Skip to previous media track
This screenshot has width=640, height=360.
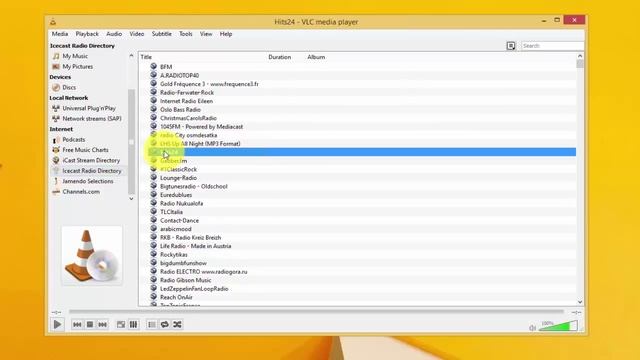point(77,324)
